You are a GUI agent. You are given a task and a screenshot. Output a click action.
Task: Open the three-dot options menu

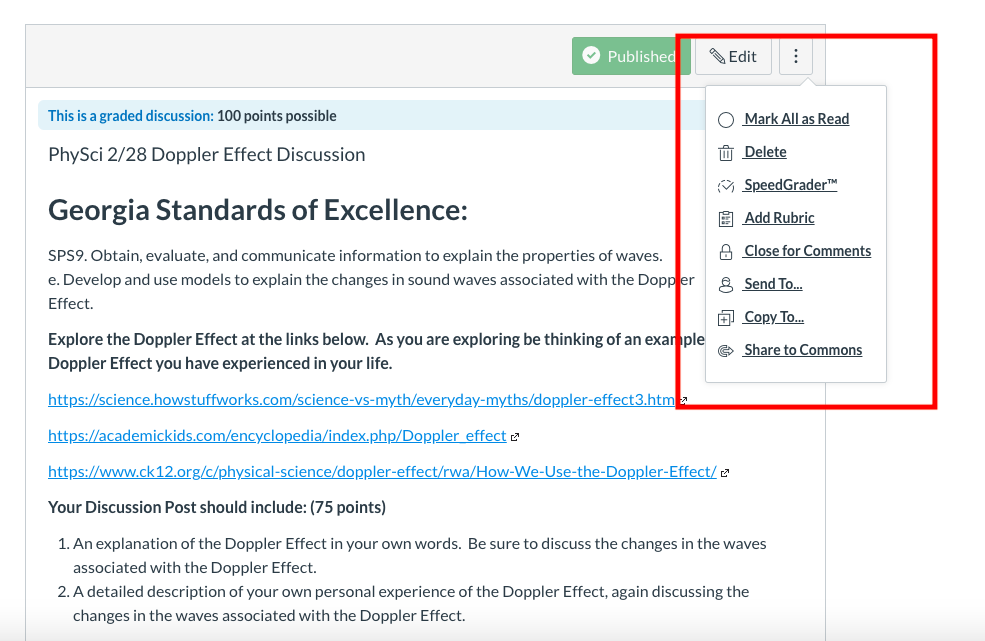(796, 56)
